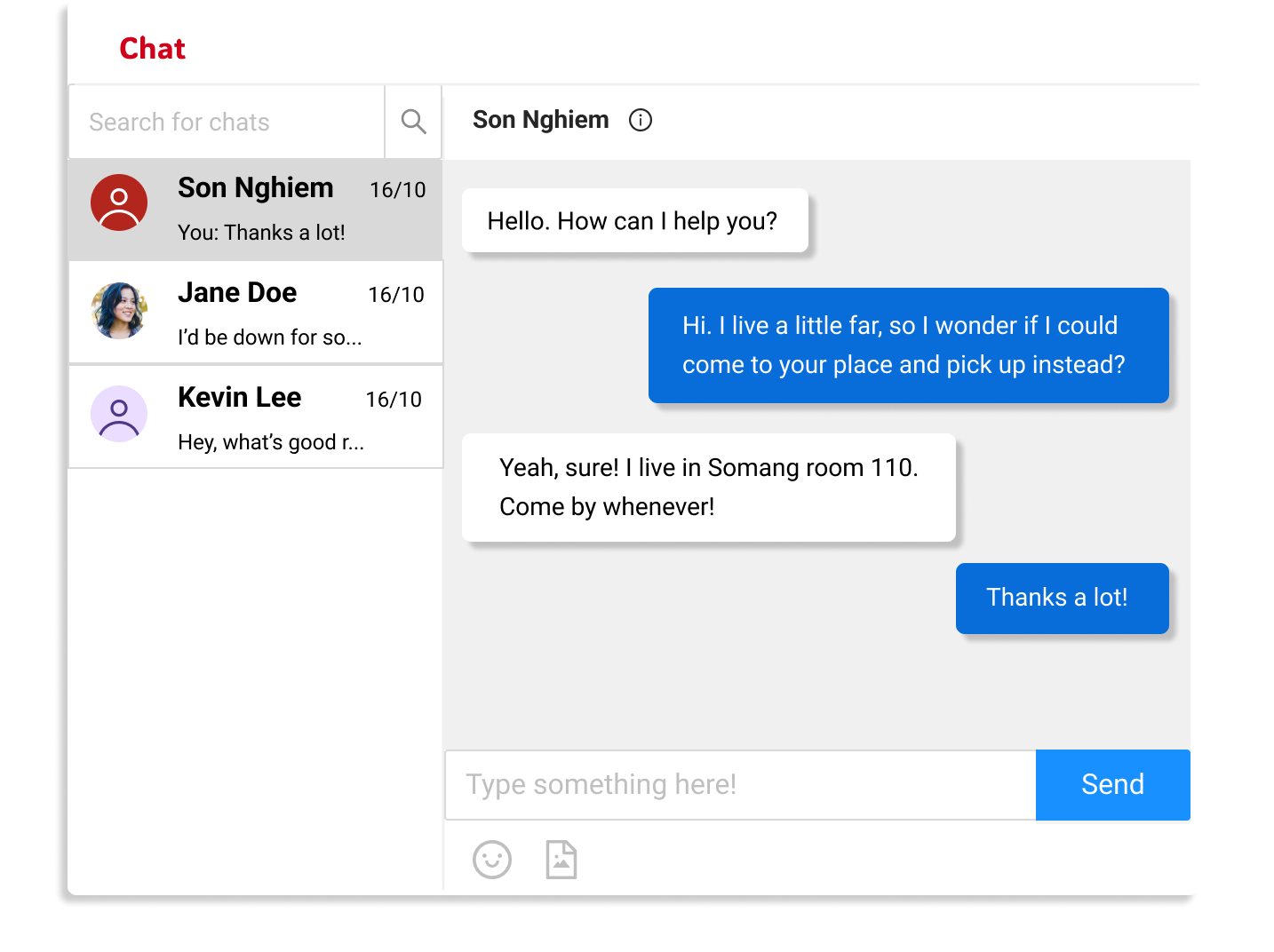Click Kevin Lee's purple avatar icon
The height and width of the screenshot is (952, 1274).
point(119,414)
